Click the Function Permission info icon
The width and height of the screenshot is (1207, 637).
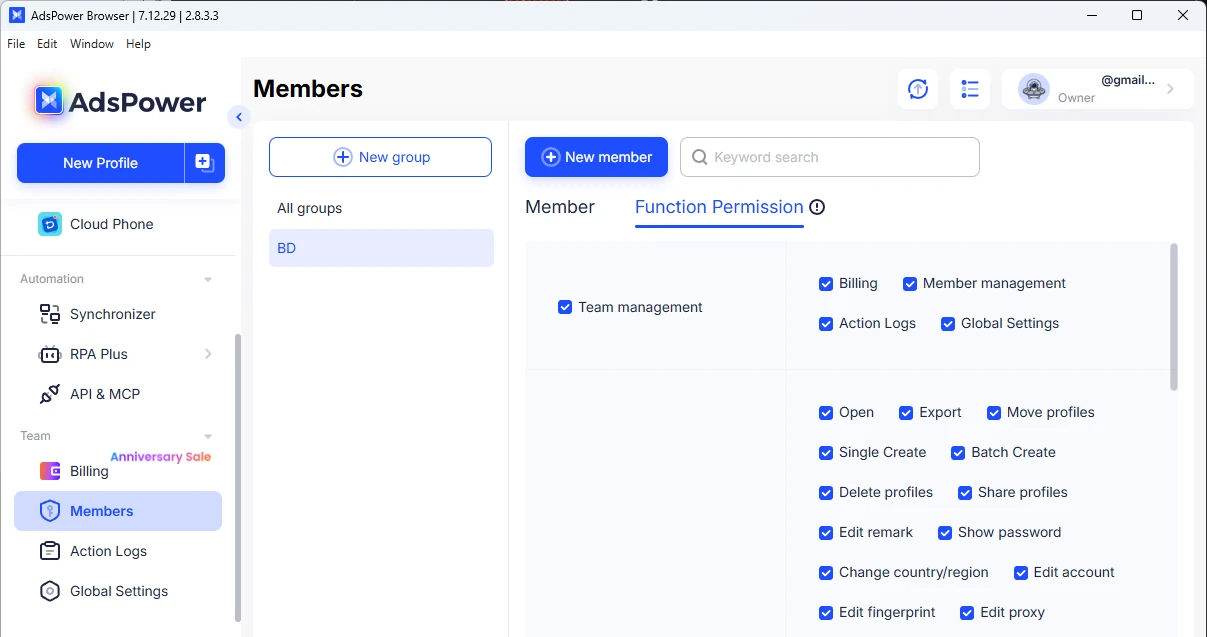pyautogui.click(x=817, y=207)
